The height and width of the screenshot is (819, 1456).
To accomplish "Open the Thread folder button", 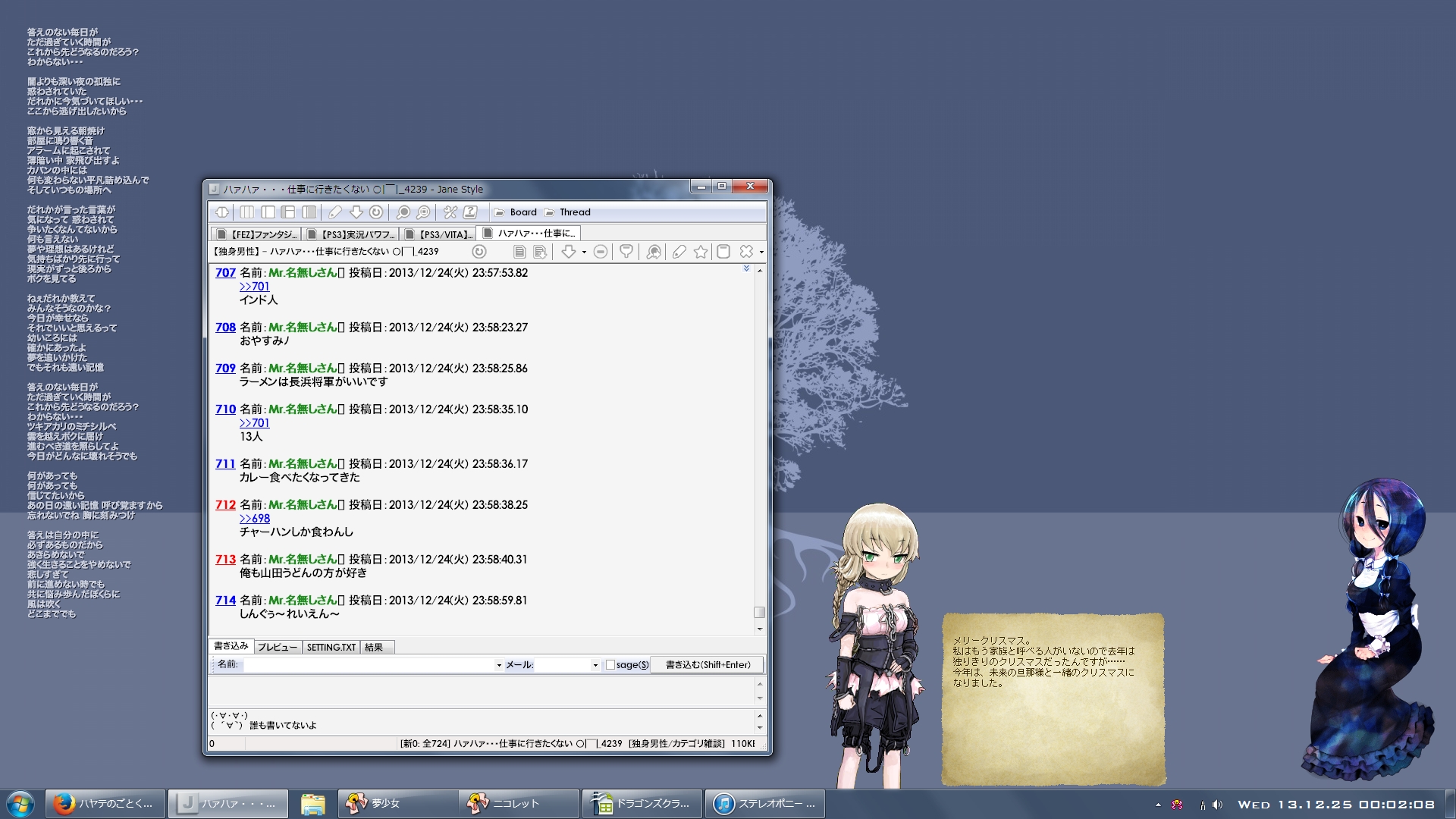I will 567,212.
